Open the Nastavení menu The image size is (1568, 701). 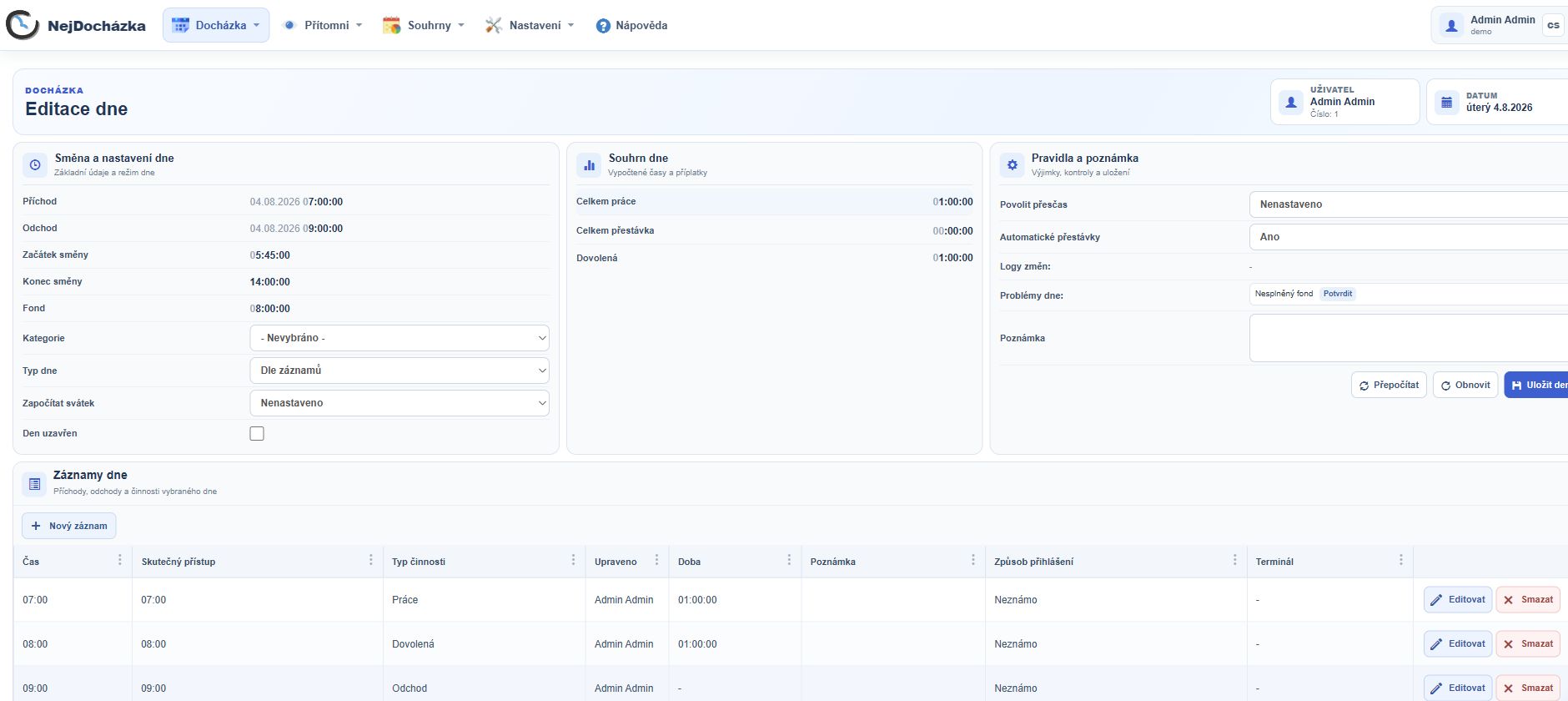pos(530,25)
